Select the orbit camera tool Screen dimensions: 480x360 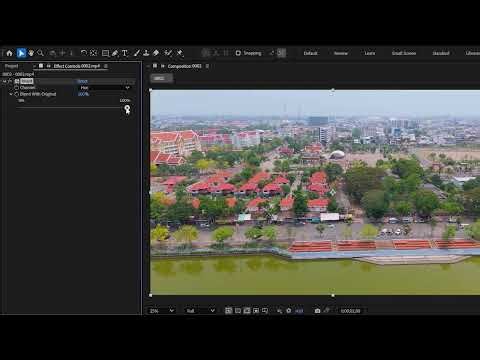coord(53,53)
